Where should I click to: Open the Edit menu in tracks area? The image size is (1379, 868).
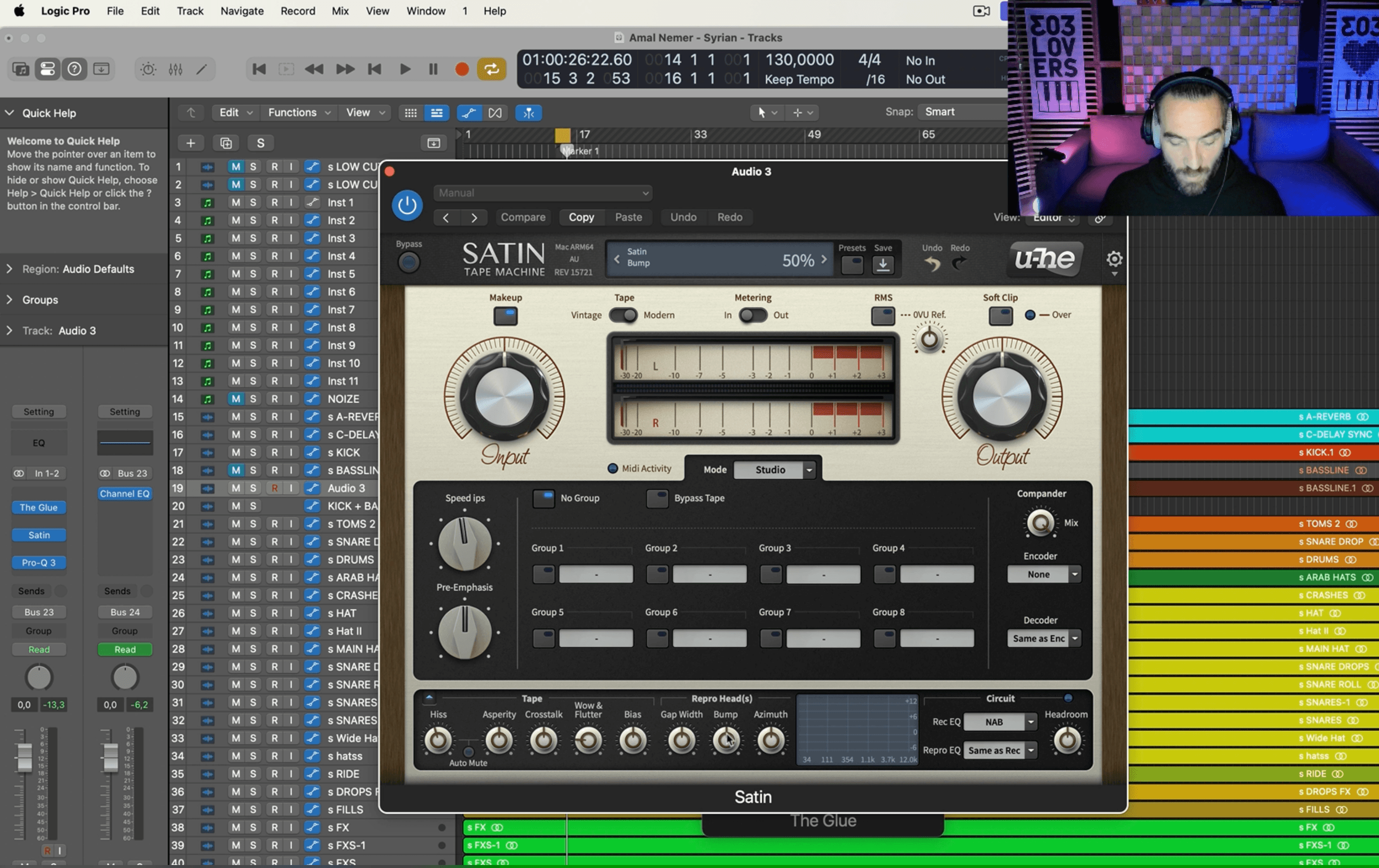pyautogui.click(x=235, y=113)
